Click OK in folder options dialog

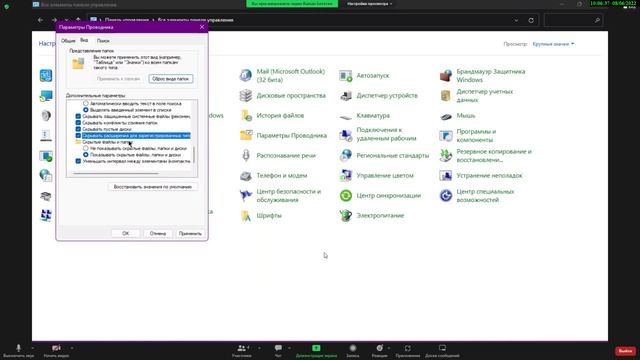coord(126,233)
